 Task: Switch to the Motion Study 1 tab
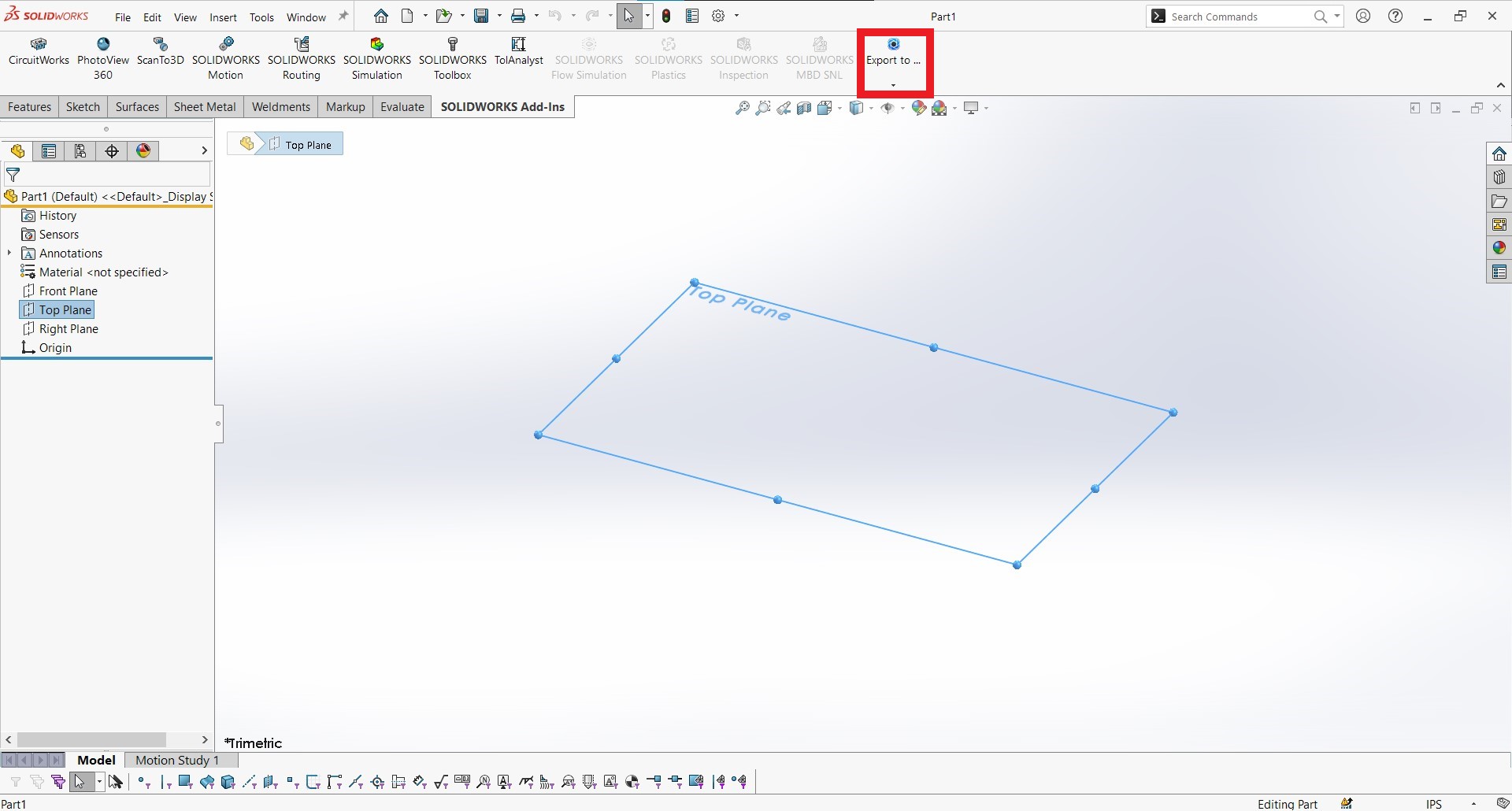tap(177, 761)
